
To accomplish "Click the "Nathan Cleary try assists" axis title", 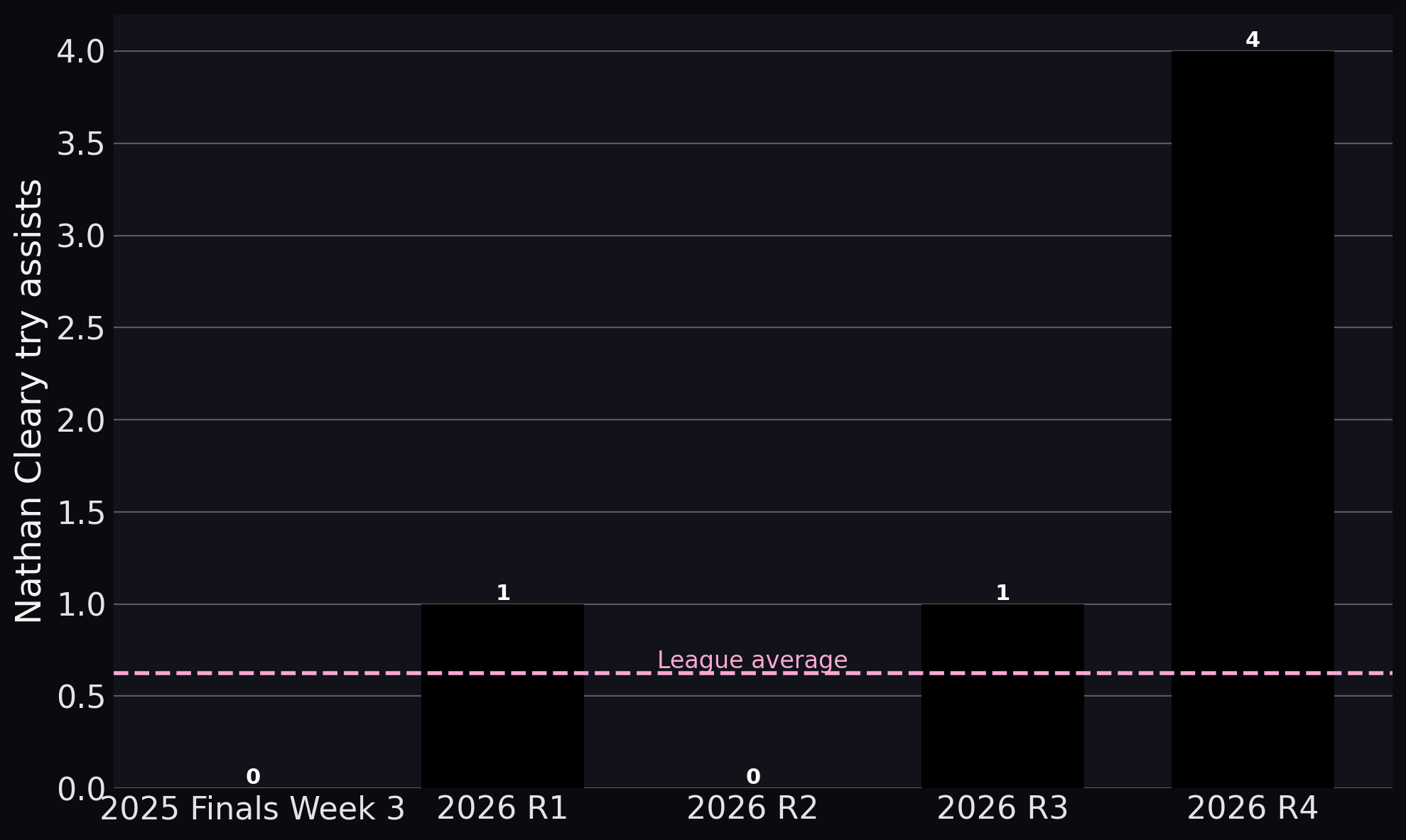I will (30, 401).
